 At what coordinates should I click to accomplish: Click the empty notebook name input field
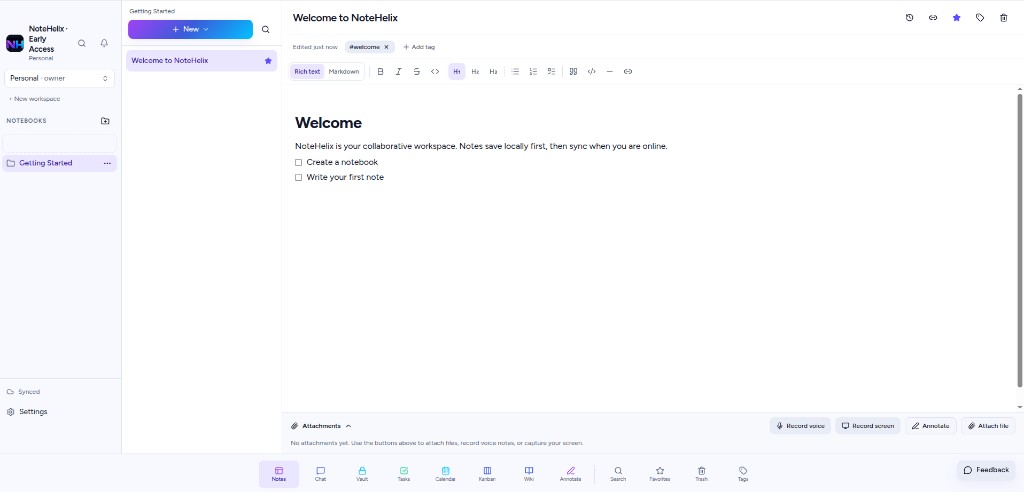pyautogui.click(x=59, y=143)
